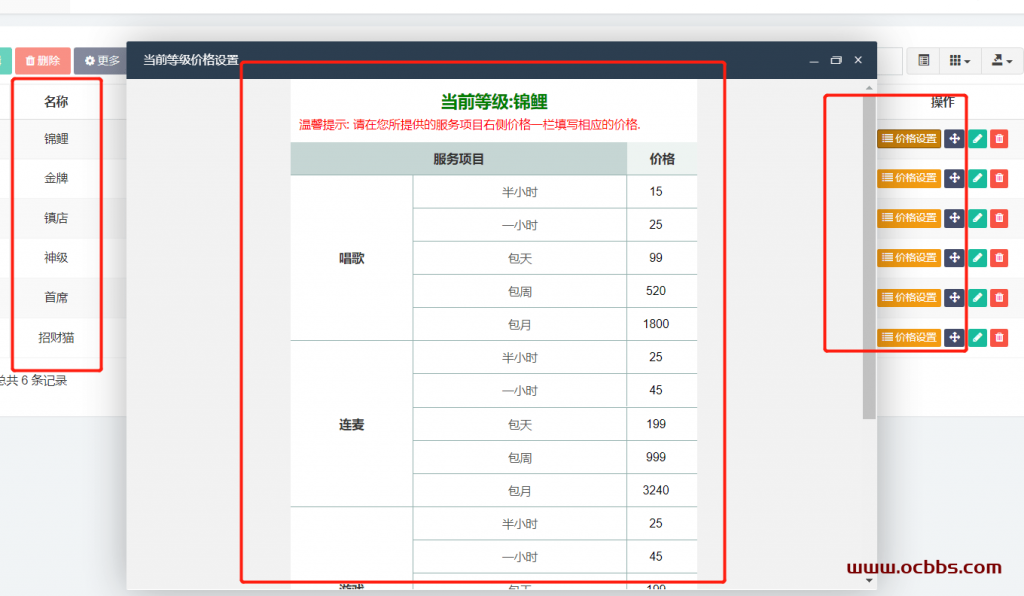
Task: Select the 神级 name cell
Action: point(56,257)
